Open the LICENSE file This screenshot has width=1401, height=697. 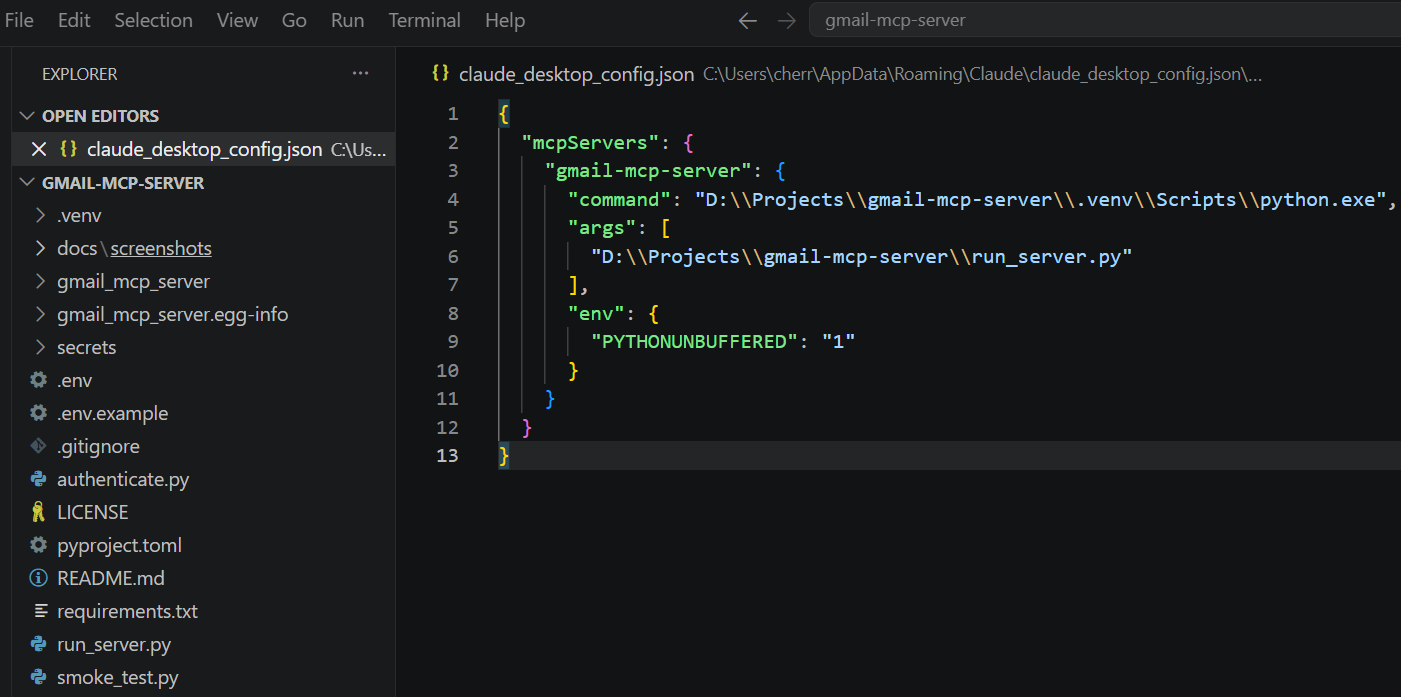93,512
